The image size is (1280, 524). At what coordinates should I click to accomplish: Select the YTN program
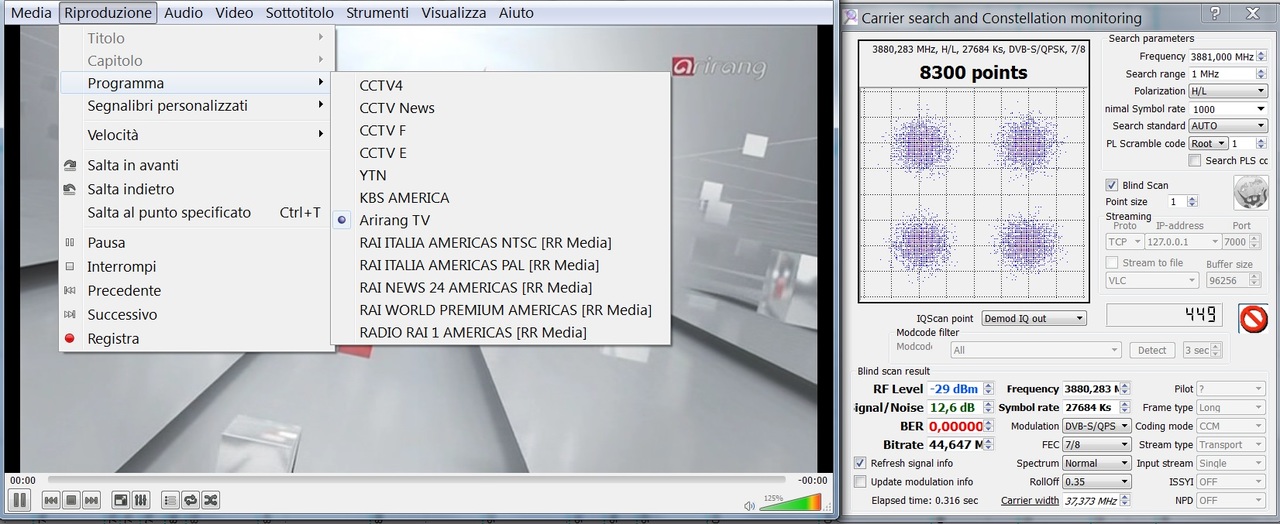pyautogui.click(x=500, y=175)
